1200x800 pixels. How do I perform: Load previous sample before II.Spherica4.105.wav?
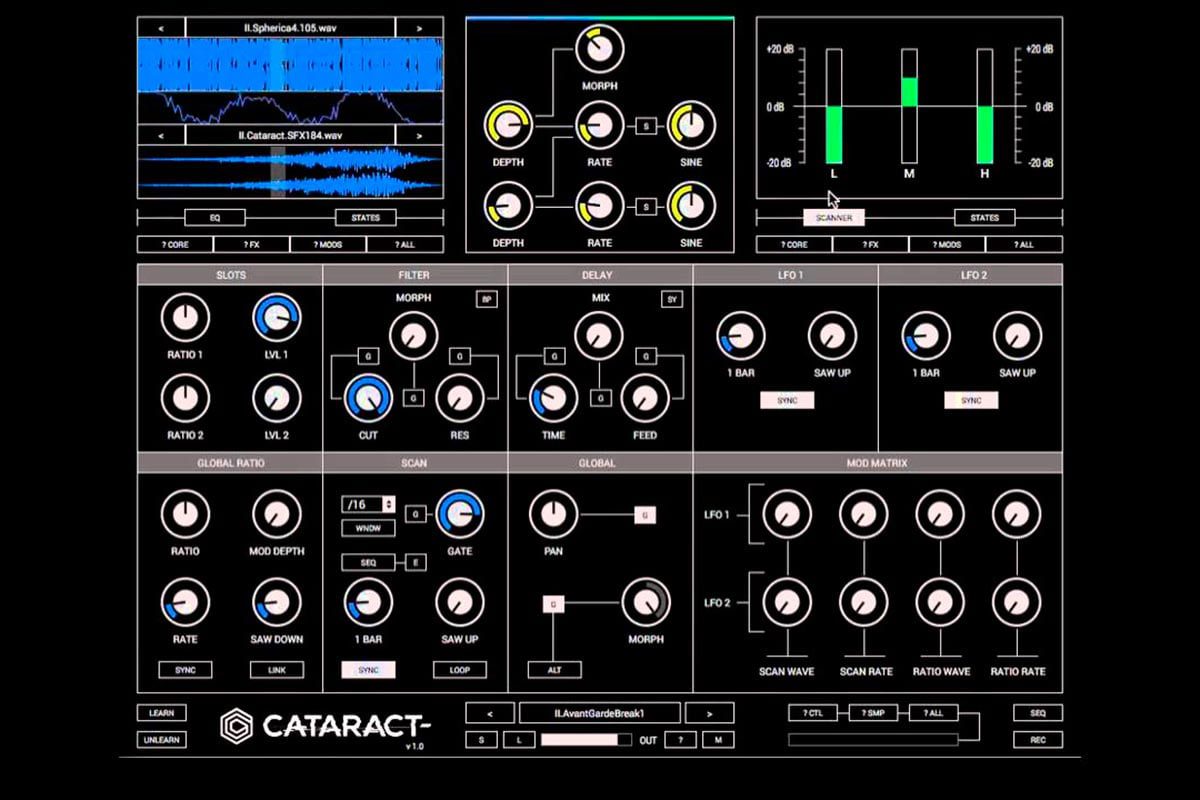161,27
